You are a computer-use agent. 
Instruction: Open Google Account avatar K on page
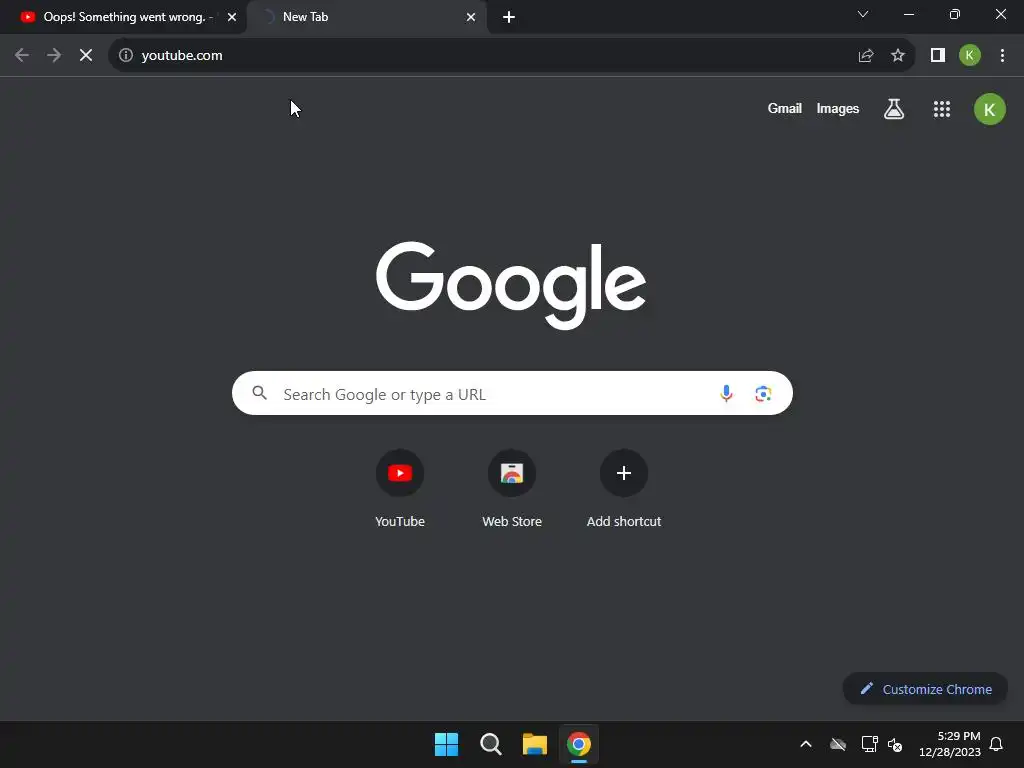point(990,109)
